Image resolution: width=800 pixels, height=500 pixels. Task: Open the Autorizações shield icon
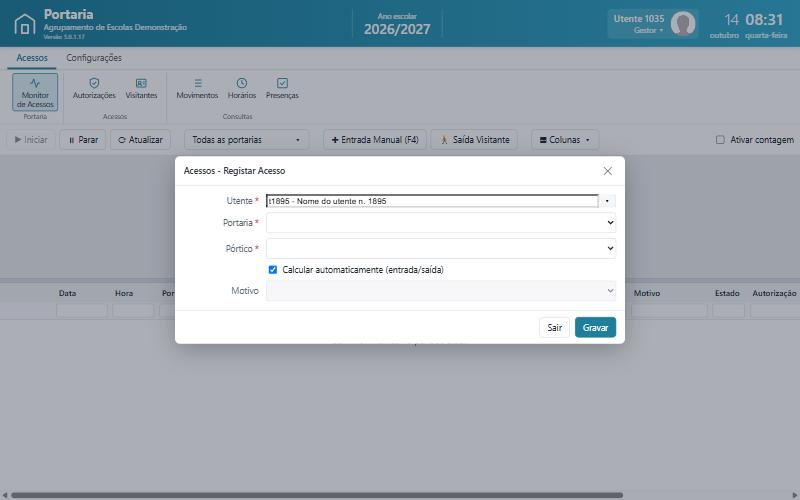[94, 83]
